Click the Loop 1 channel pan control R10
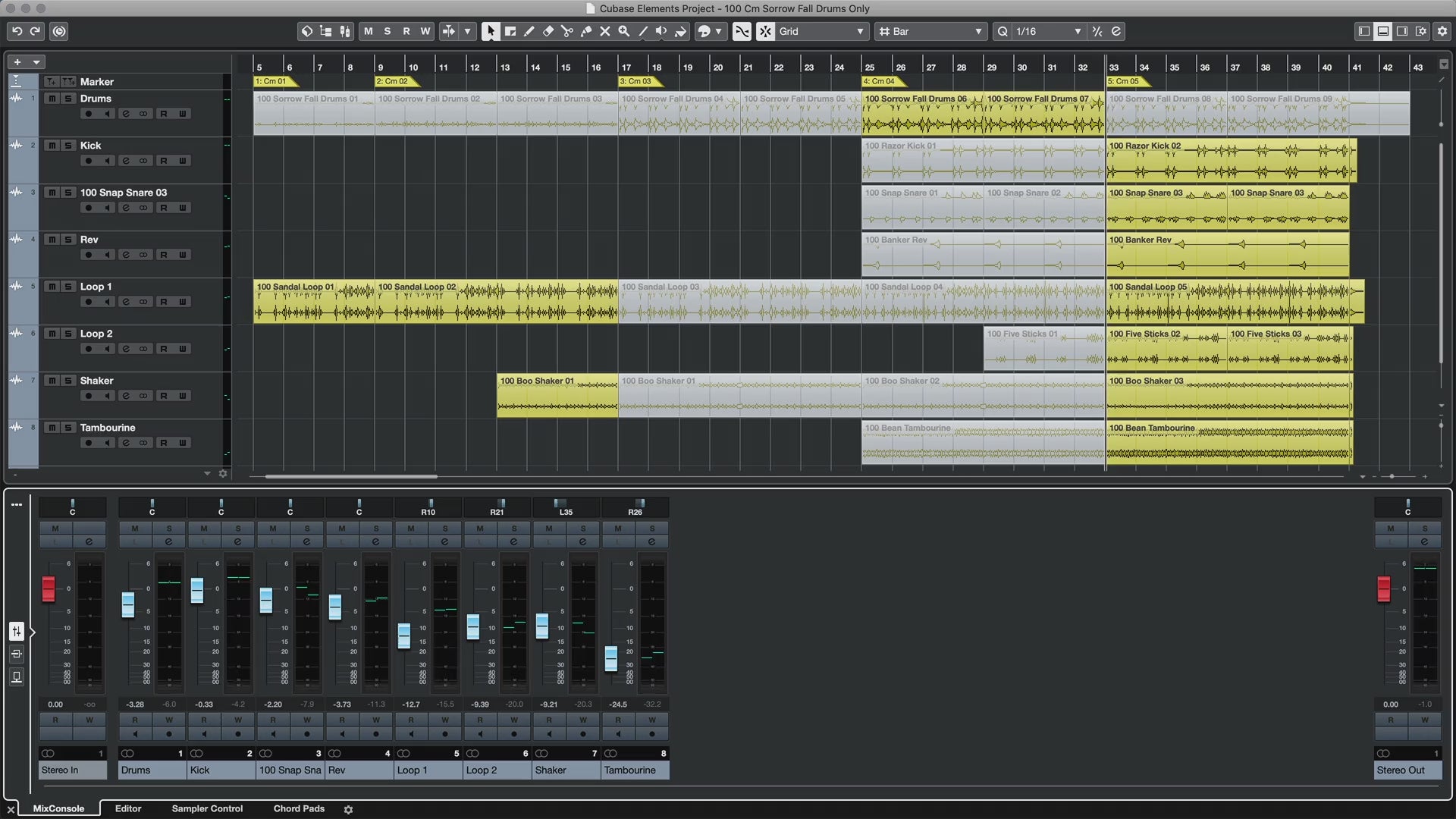The height and width of the screenshot is (819, 1456). click(x=428, y=507)
